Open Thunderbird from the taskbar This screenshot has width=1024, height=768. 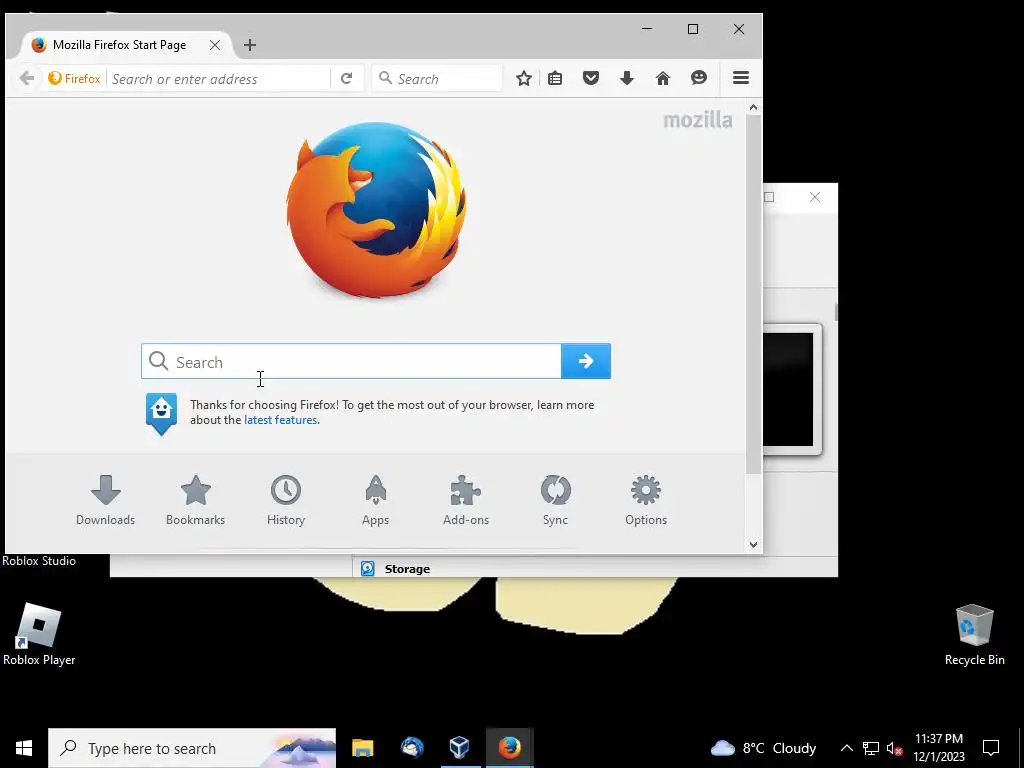click(x=411, y=748)
